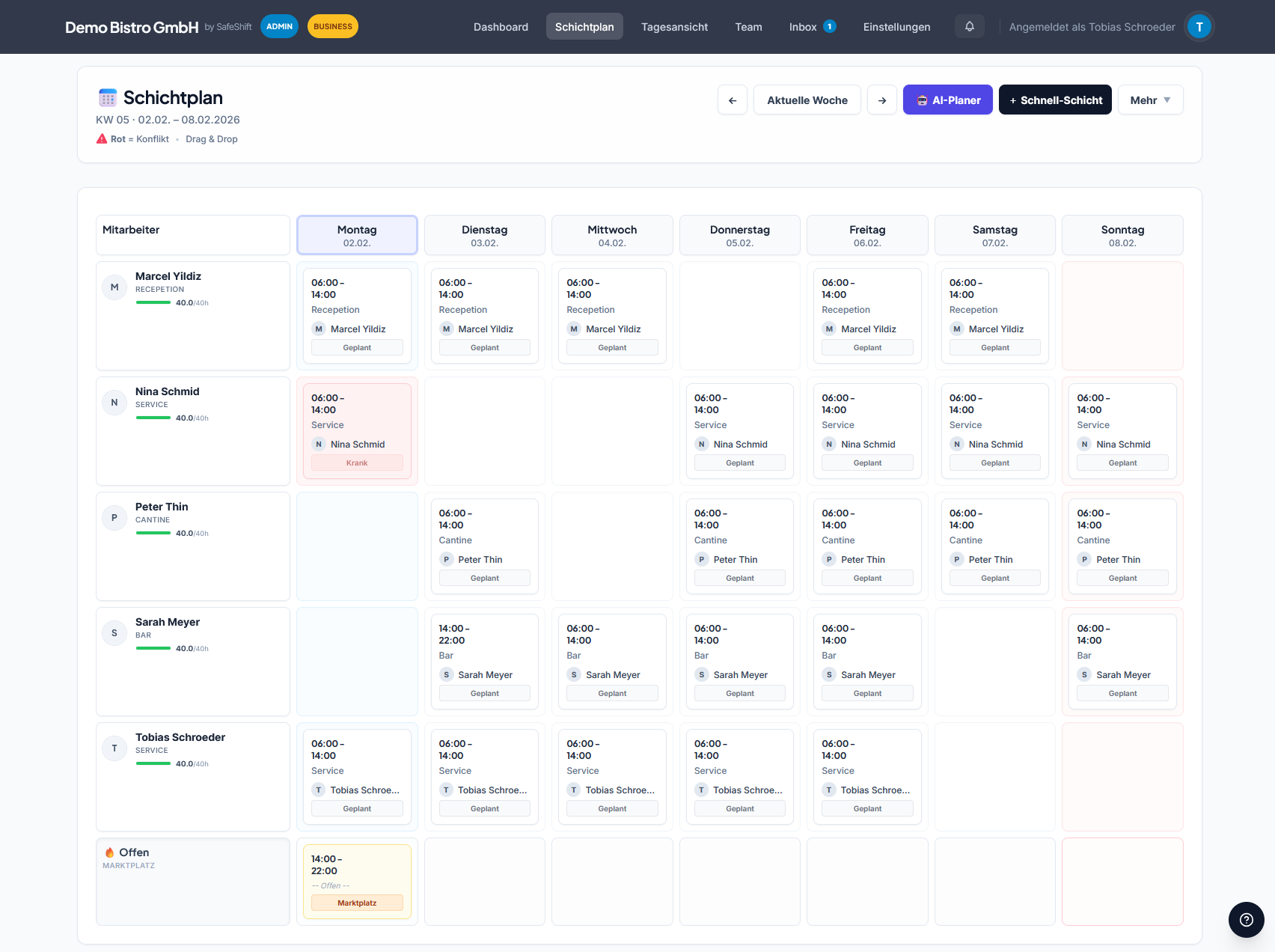
Task: Select the open Marktplatz shift card
Action: (x=357, y=881)
